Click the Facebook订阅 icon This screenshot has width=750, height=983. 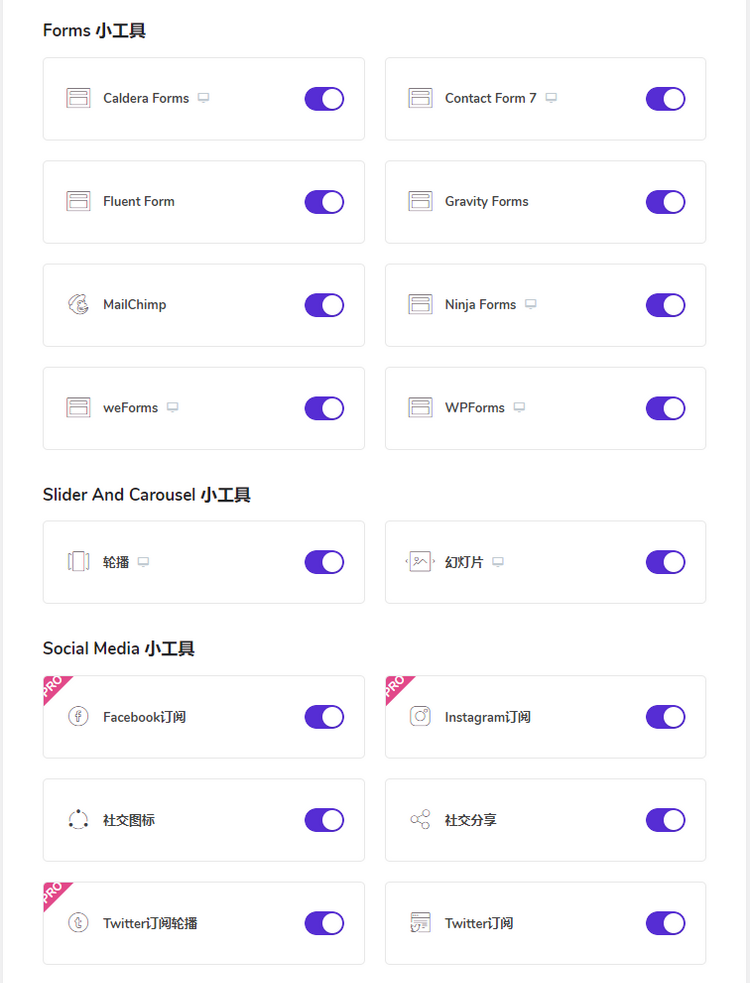click(x=78, y=716)
